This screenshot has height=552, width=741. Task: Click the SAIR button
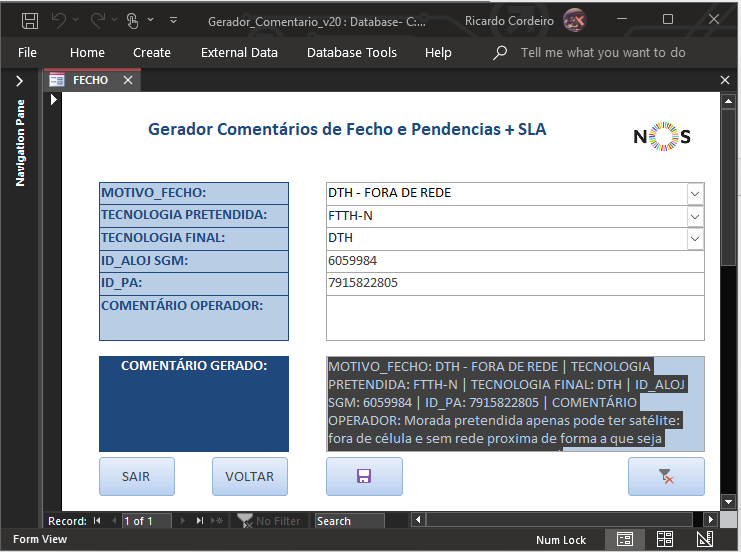137,476
